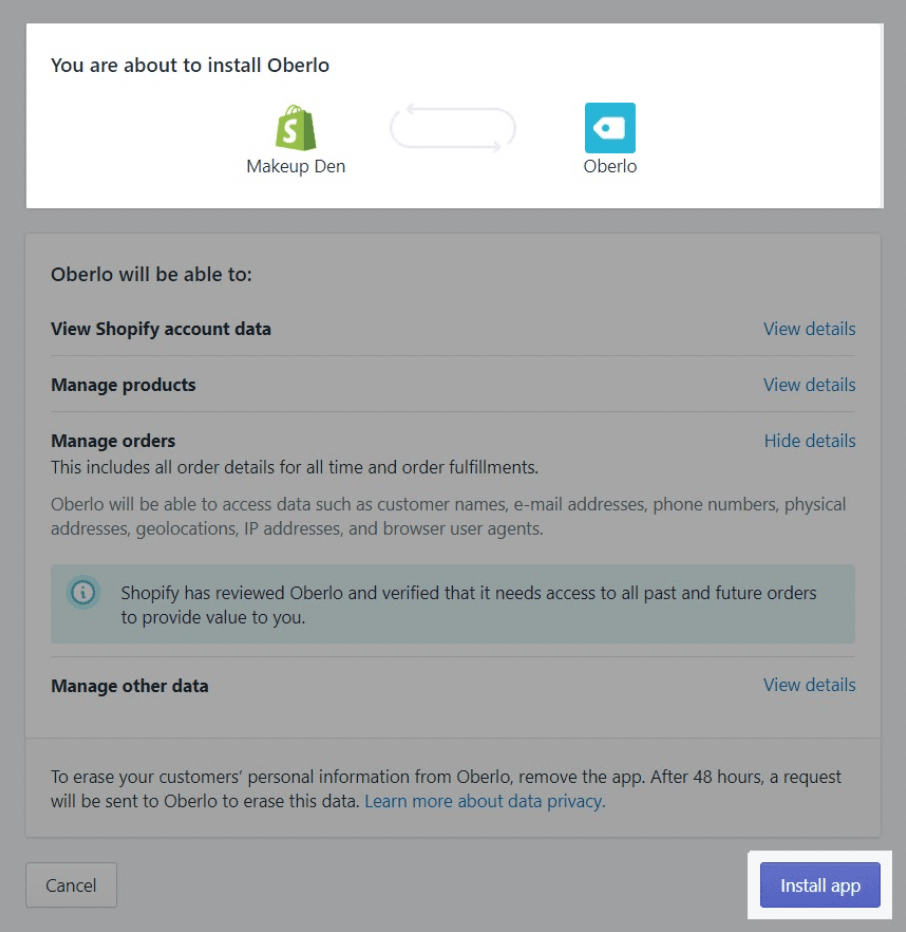
Task: Click the 'Oberlo will be able to:' heading
Action: (151, 274)
